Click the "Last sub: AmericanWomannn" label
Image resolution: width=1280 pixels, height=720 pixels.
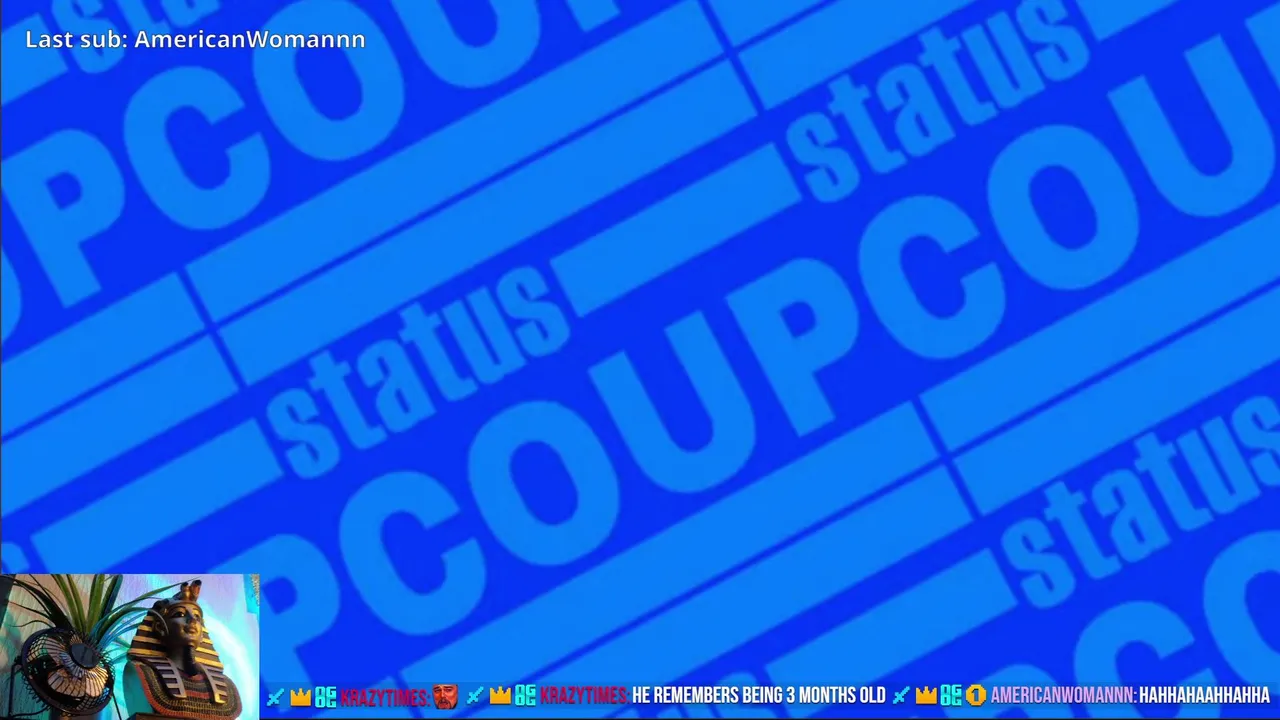(x=195, y=39)
